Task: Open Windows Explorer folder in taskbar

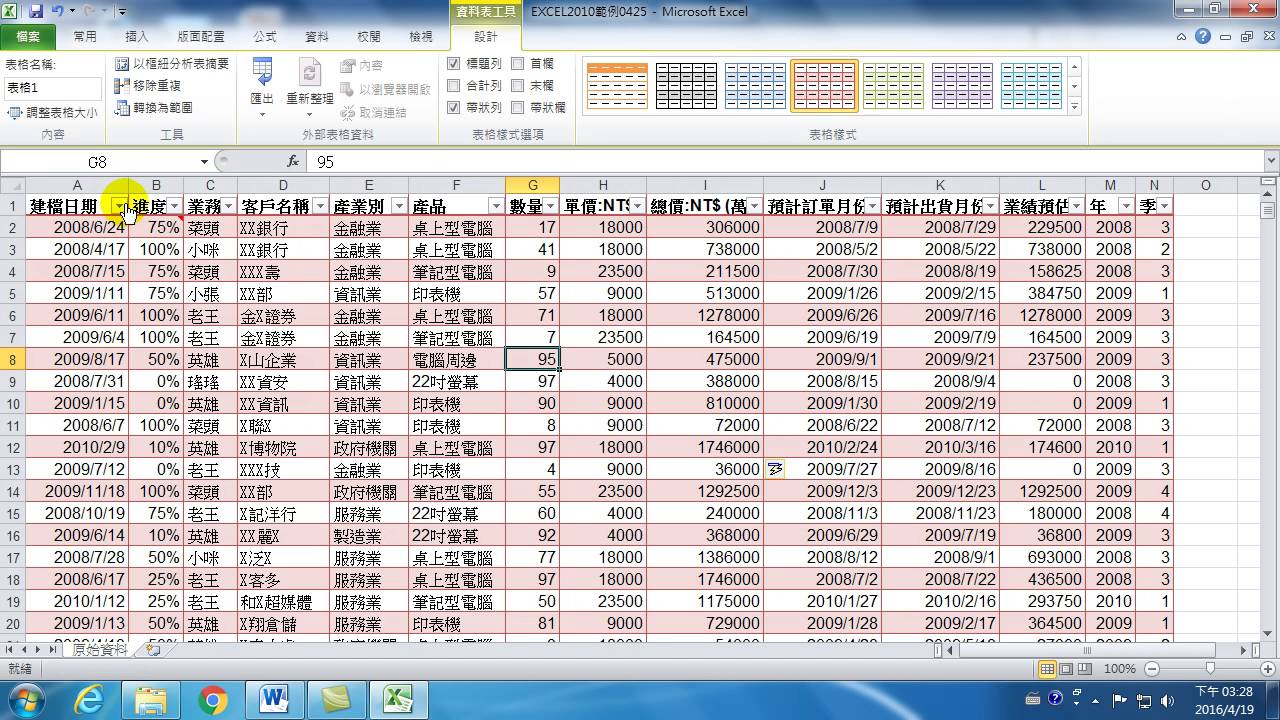Action: point(151,698)
